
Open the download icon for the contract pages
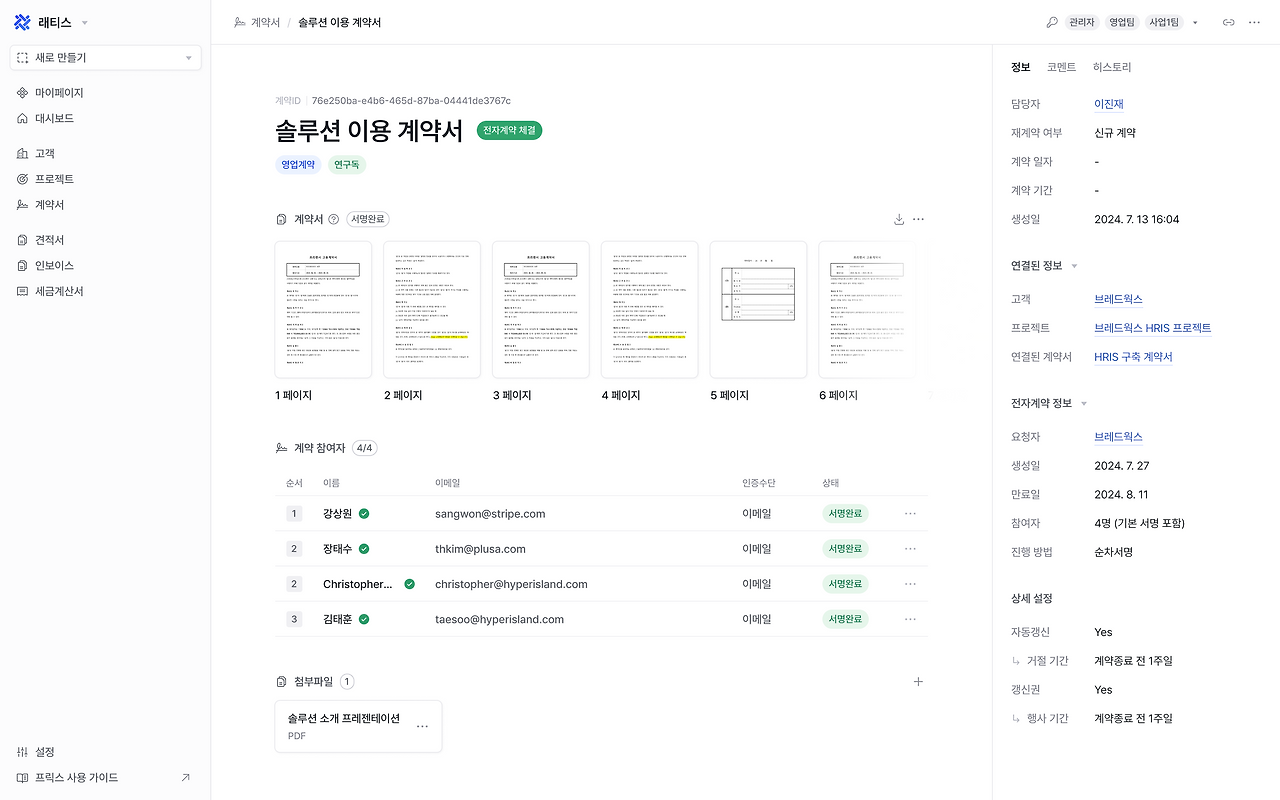click(x=898, y=218)
